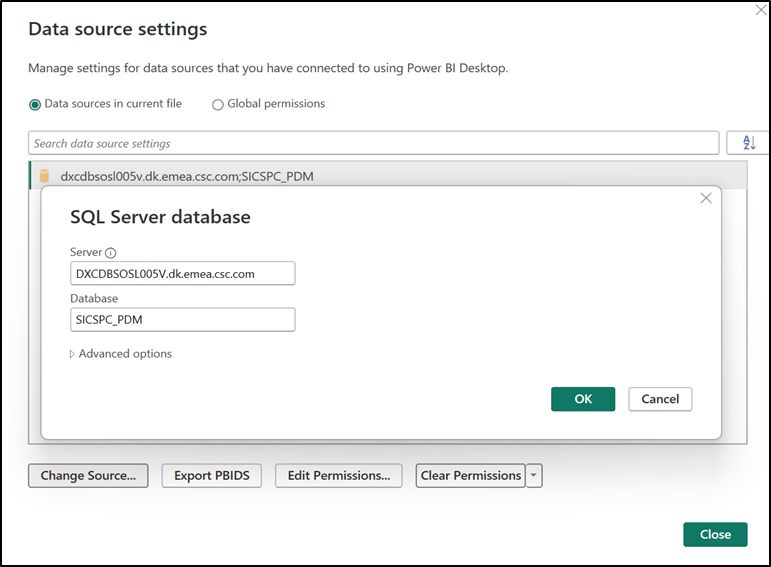771x567 pixels.
Task: Select the dxcdbsosl005v.dk.emea.csc.com data source entry
Action: 188,177
